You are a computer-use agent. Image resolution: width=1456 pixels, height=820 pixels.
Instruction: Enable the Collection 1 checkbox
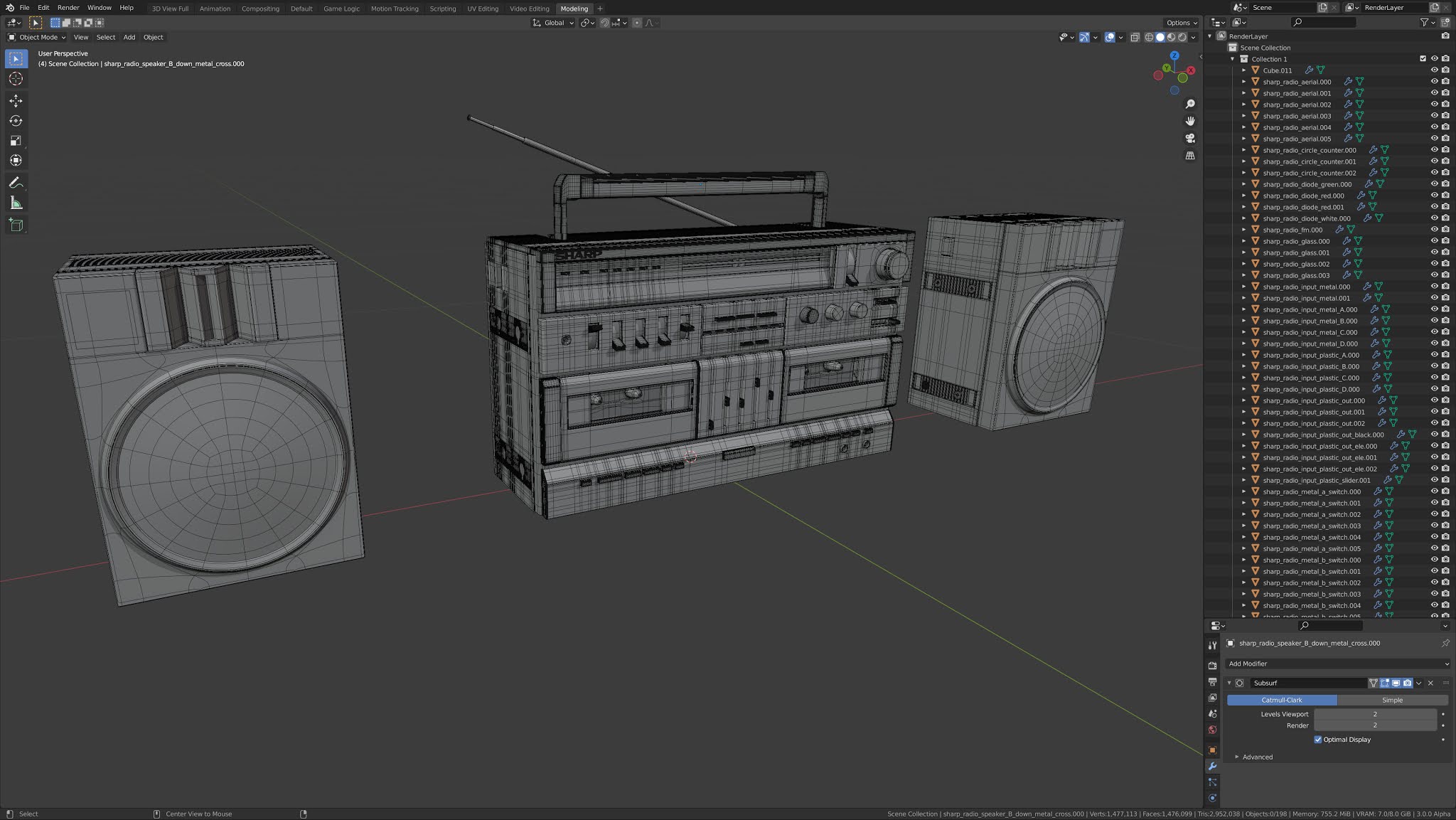1423,59
